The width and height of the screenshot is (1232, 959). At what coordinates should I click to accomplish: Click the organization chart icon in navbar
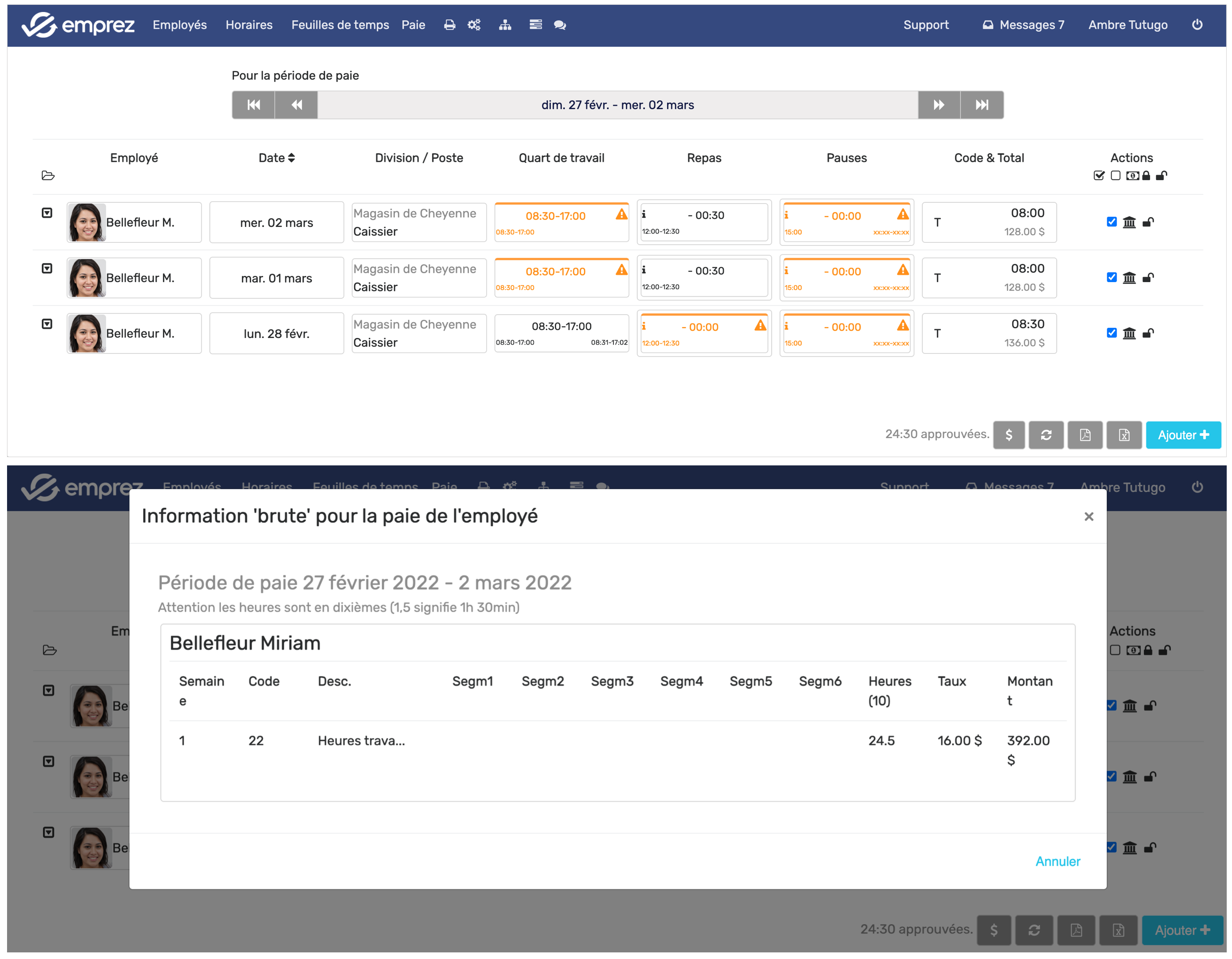[x=505, y=25]
